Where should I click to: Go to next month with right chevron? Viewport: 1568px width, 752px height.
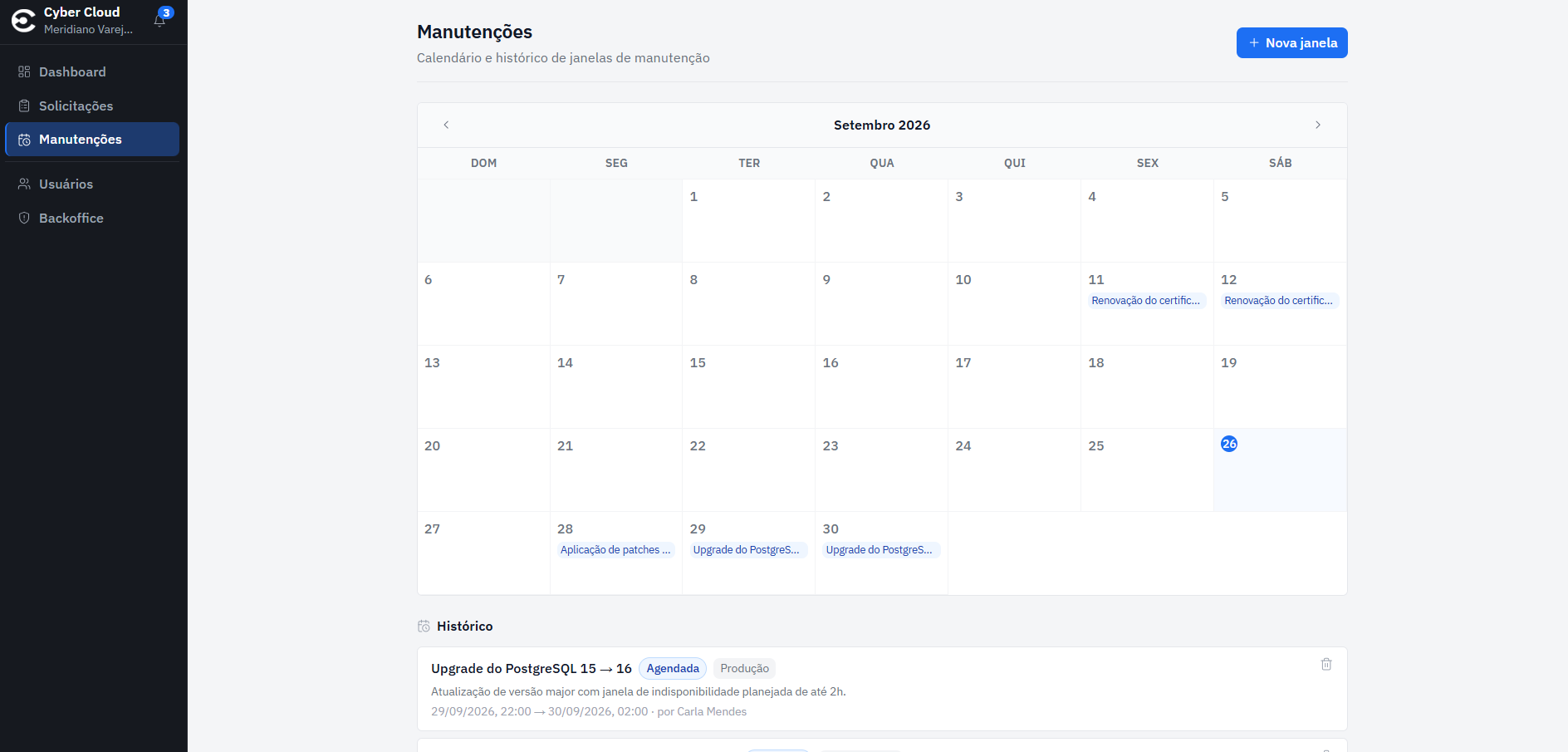(x=1318, y=125)
